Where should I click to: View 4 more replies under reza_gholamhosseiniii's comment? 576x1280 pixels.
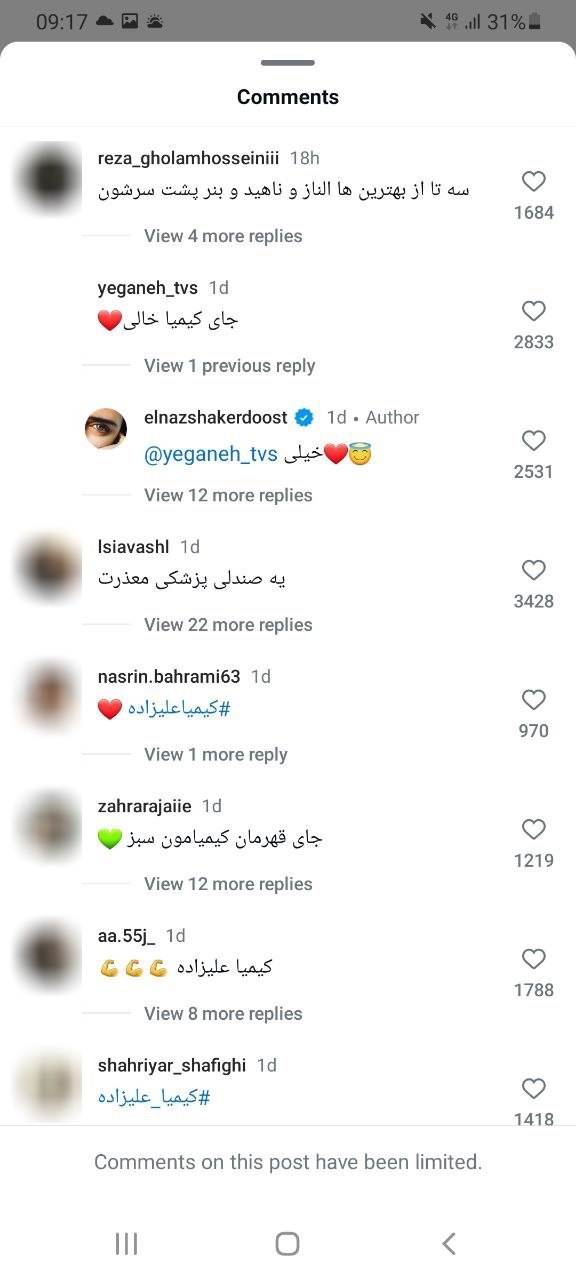[x=222, y=236]
